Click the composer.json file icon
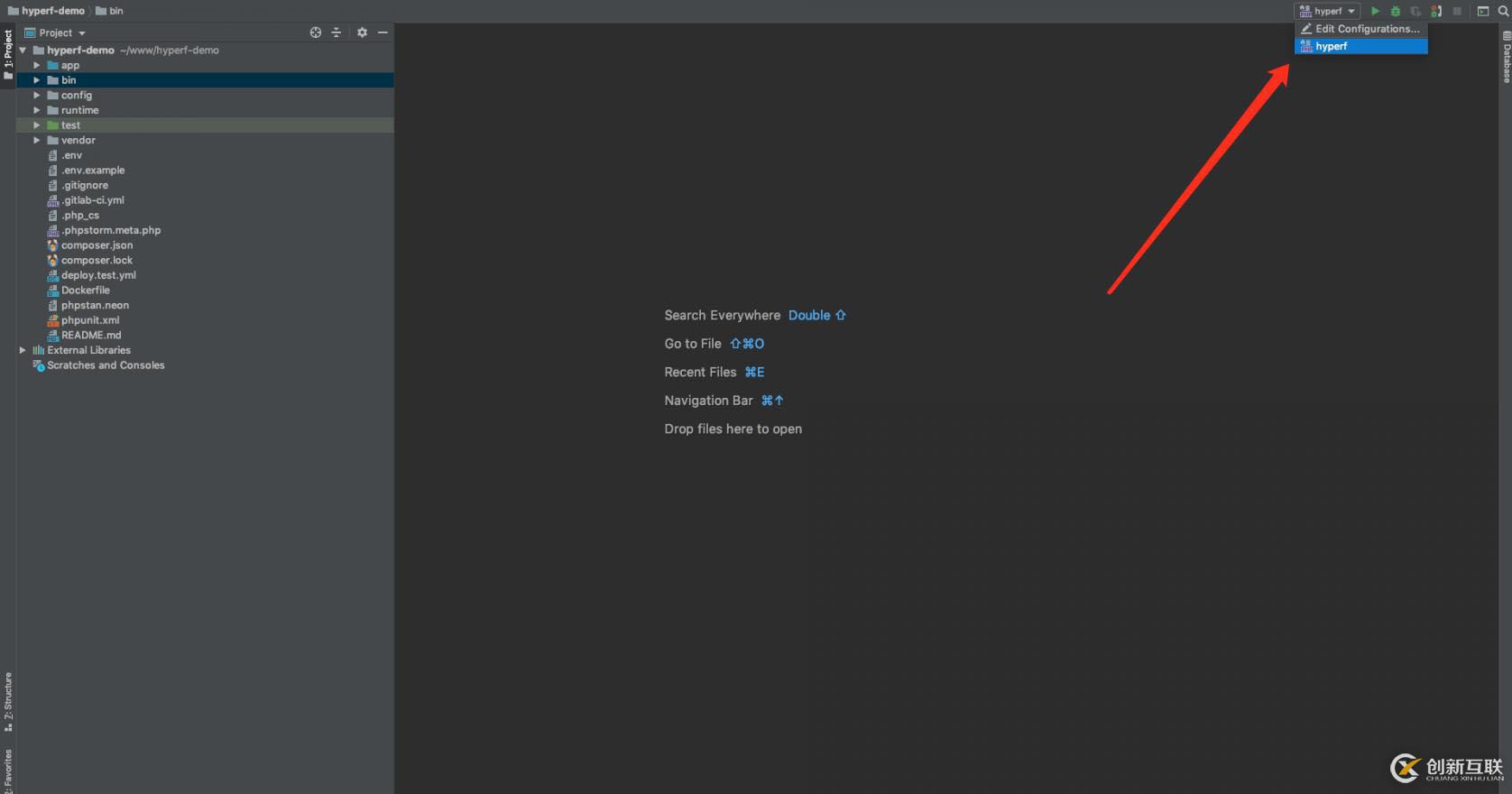 [52, 245]
